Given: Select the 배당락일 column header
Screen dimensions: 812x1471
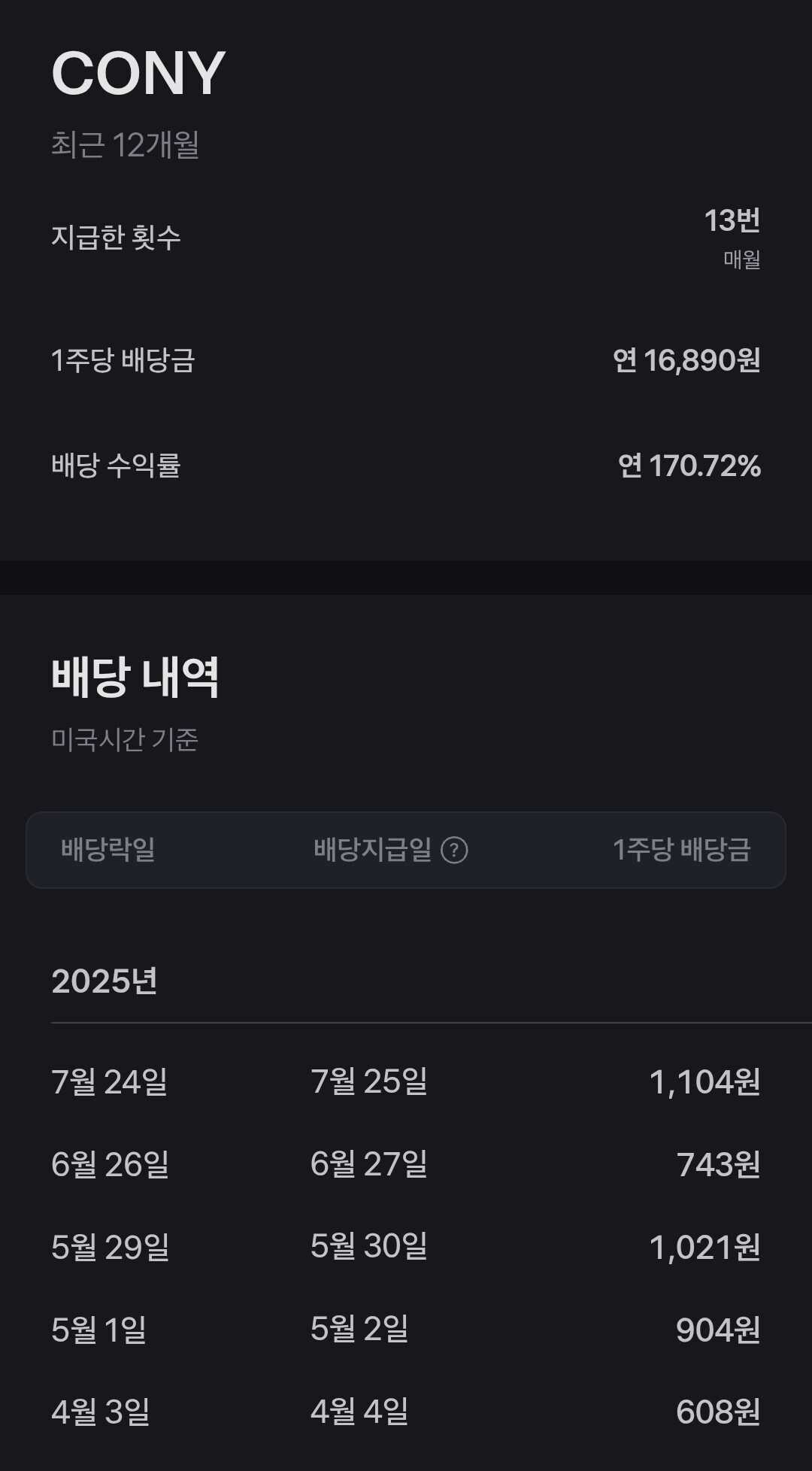Looking at the screenshot, I should point(108,850).
